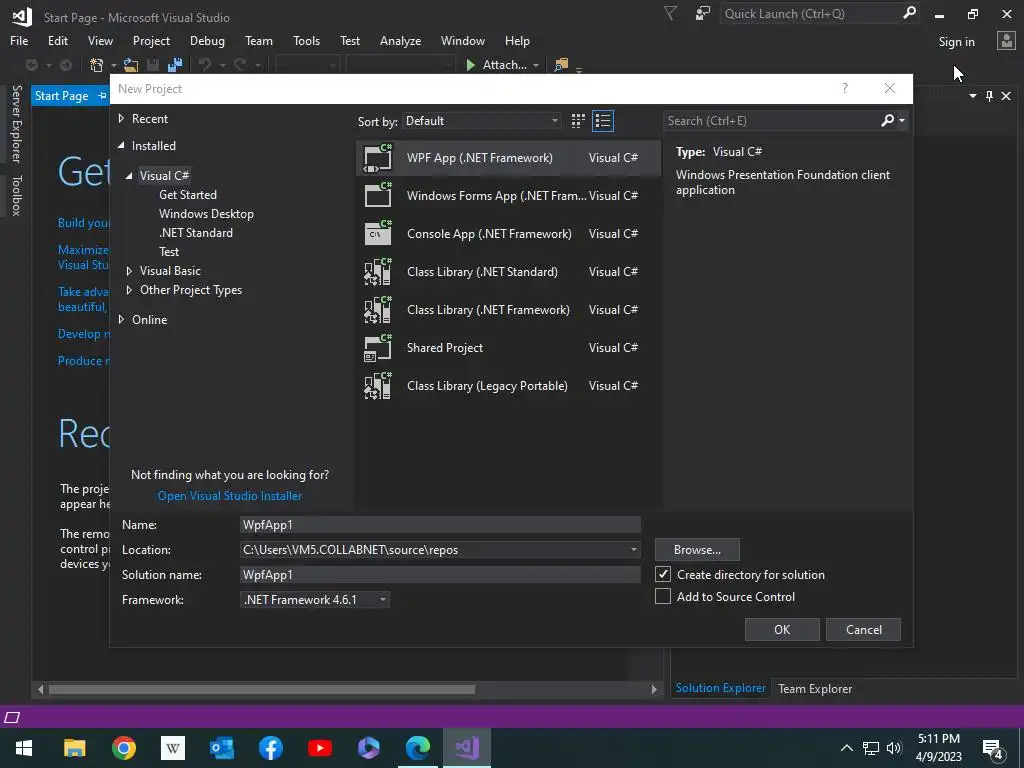Open the Windows Start menu
The width and height of the screenshot is (1024, 768).
coord(24,748)
